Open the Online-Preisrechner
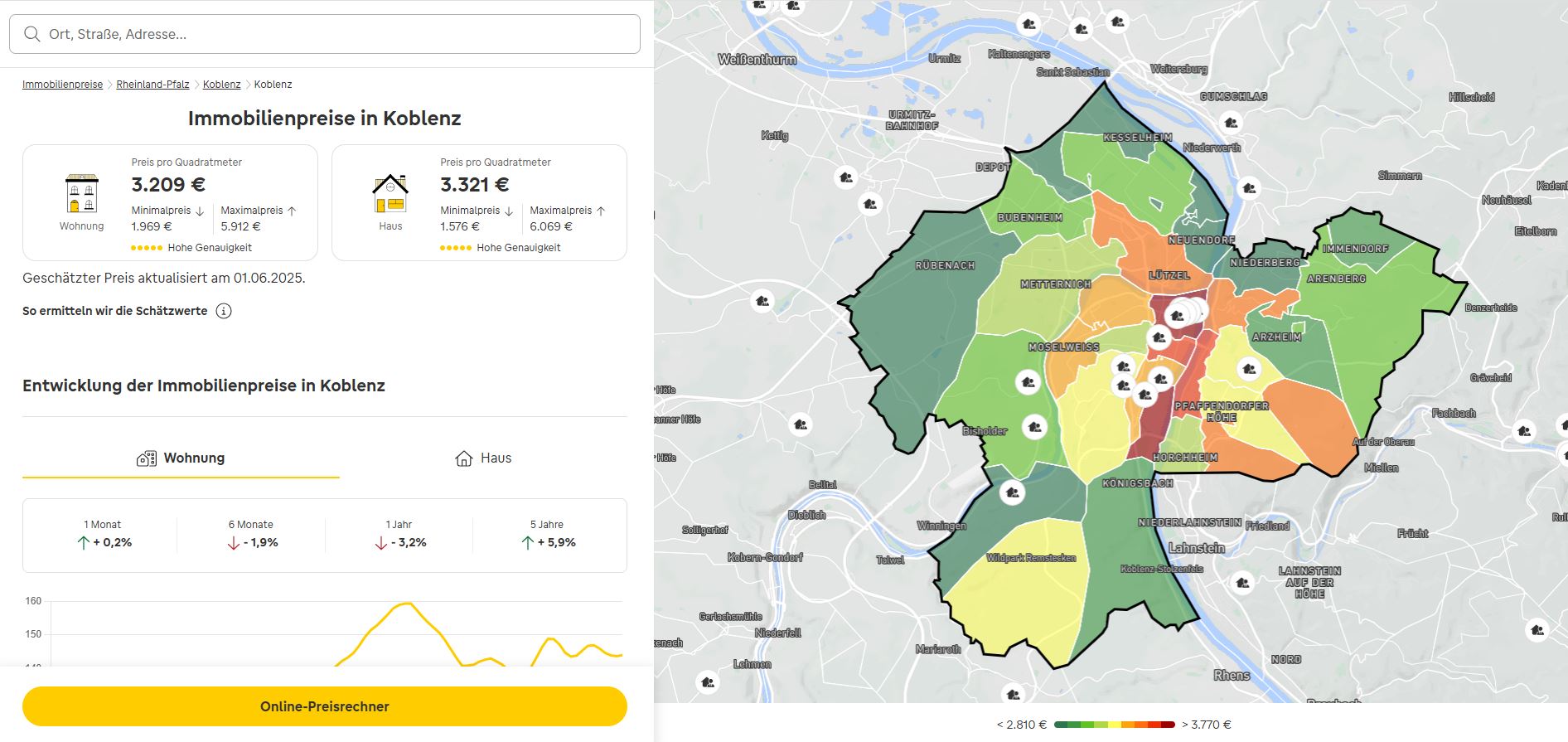1568x742 pixels. [324, 706]
